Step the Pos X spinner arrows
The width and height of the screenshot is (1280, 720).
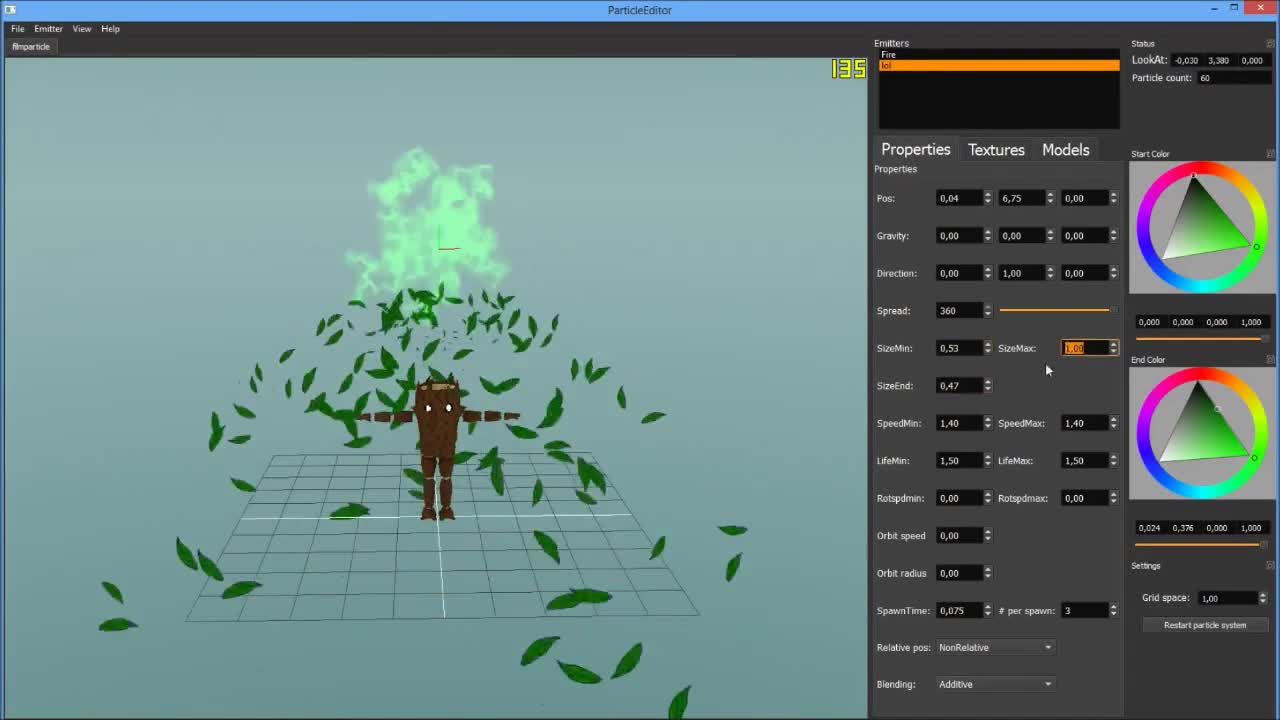pos(988,198)
